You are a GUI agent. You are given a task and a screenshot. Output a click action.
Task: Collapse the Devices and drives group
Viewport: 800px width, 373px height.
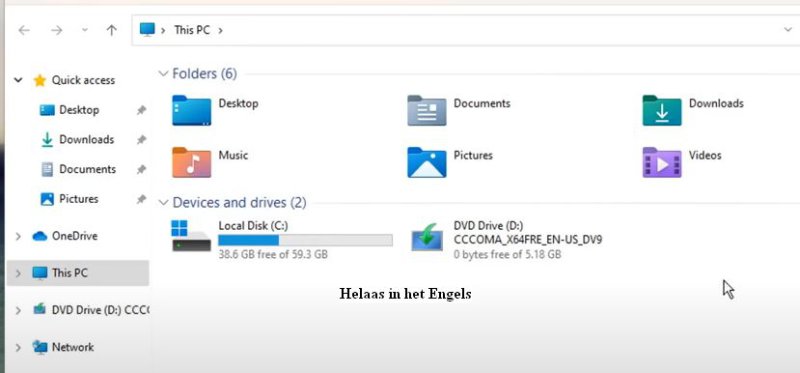coord(163,203)
